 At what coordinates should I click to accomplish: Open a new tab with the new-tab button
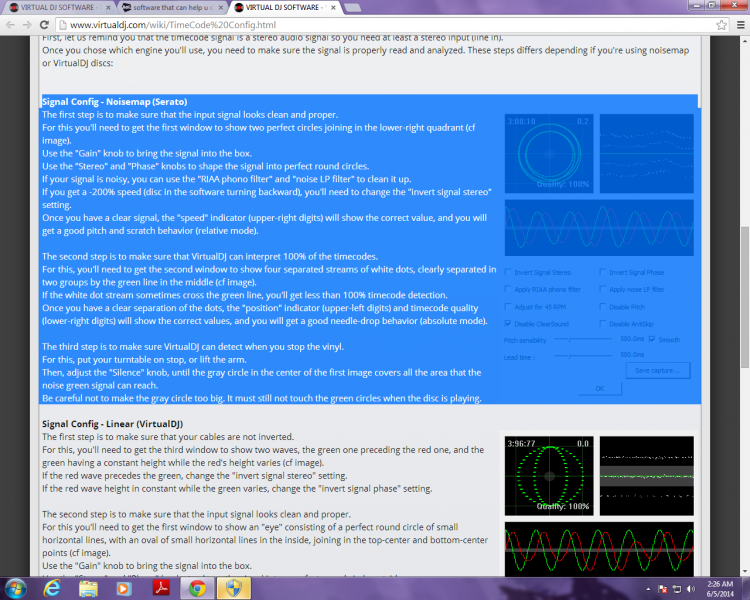point(353,8)
